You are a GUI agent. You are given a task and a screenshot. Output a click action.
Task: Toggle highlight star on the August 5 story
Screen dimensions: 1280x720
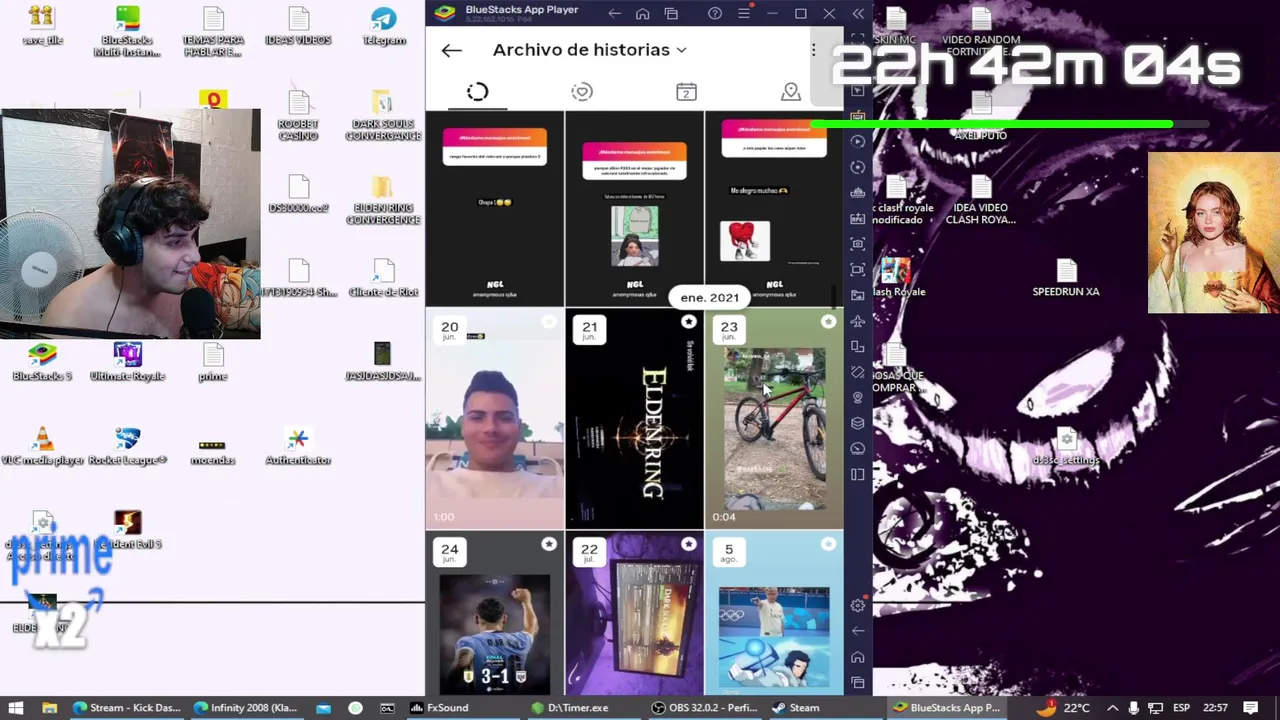[x=828, y=544]
